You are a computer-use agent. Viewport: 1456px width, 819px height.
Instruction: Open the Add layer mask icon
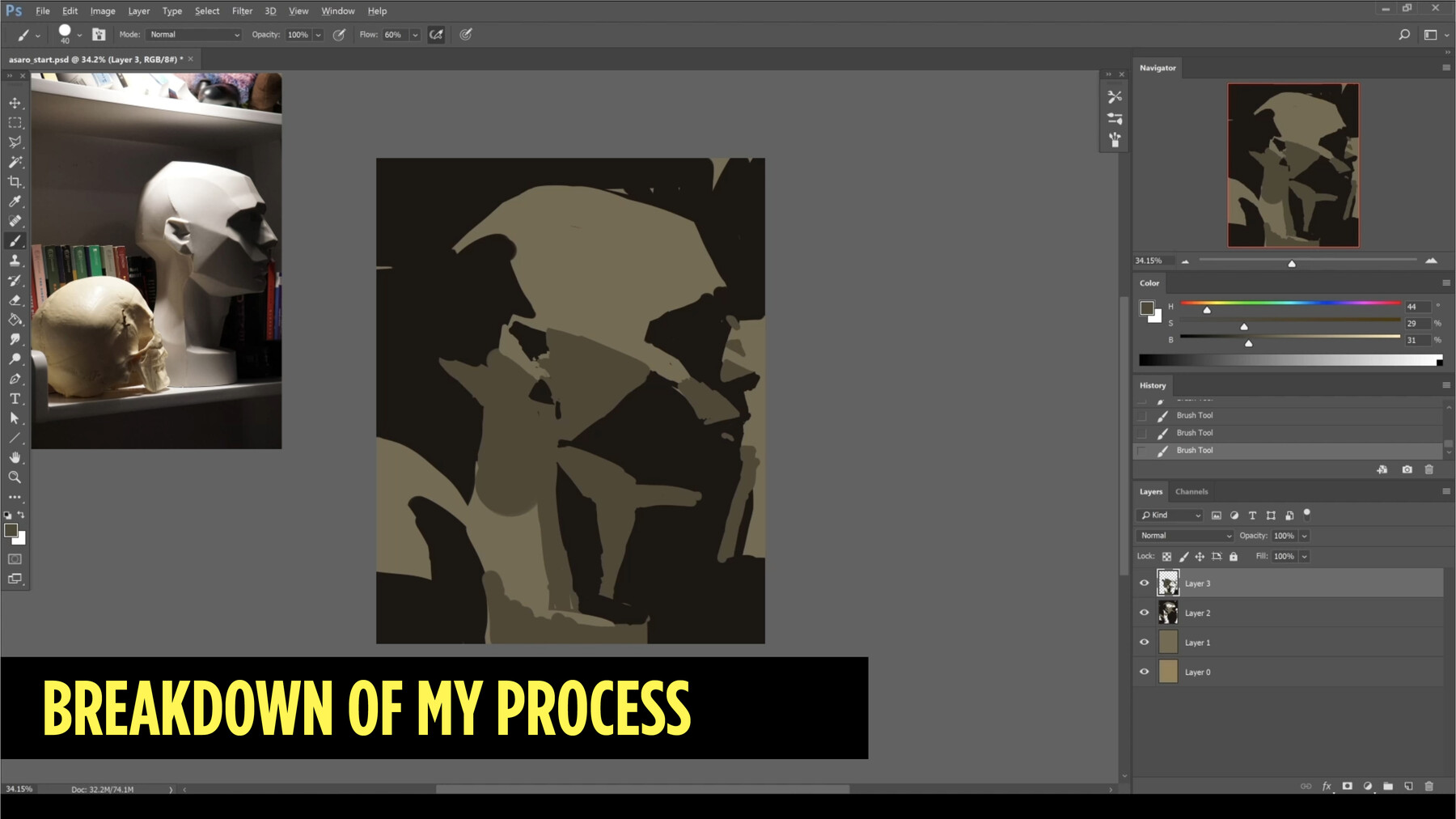(1346, 785)
